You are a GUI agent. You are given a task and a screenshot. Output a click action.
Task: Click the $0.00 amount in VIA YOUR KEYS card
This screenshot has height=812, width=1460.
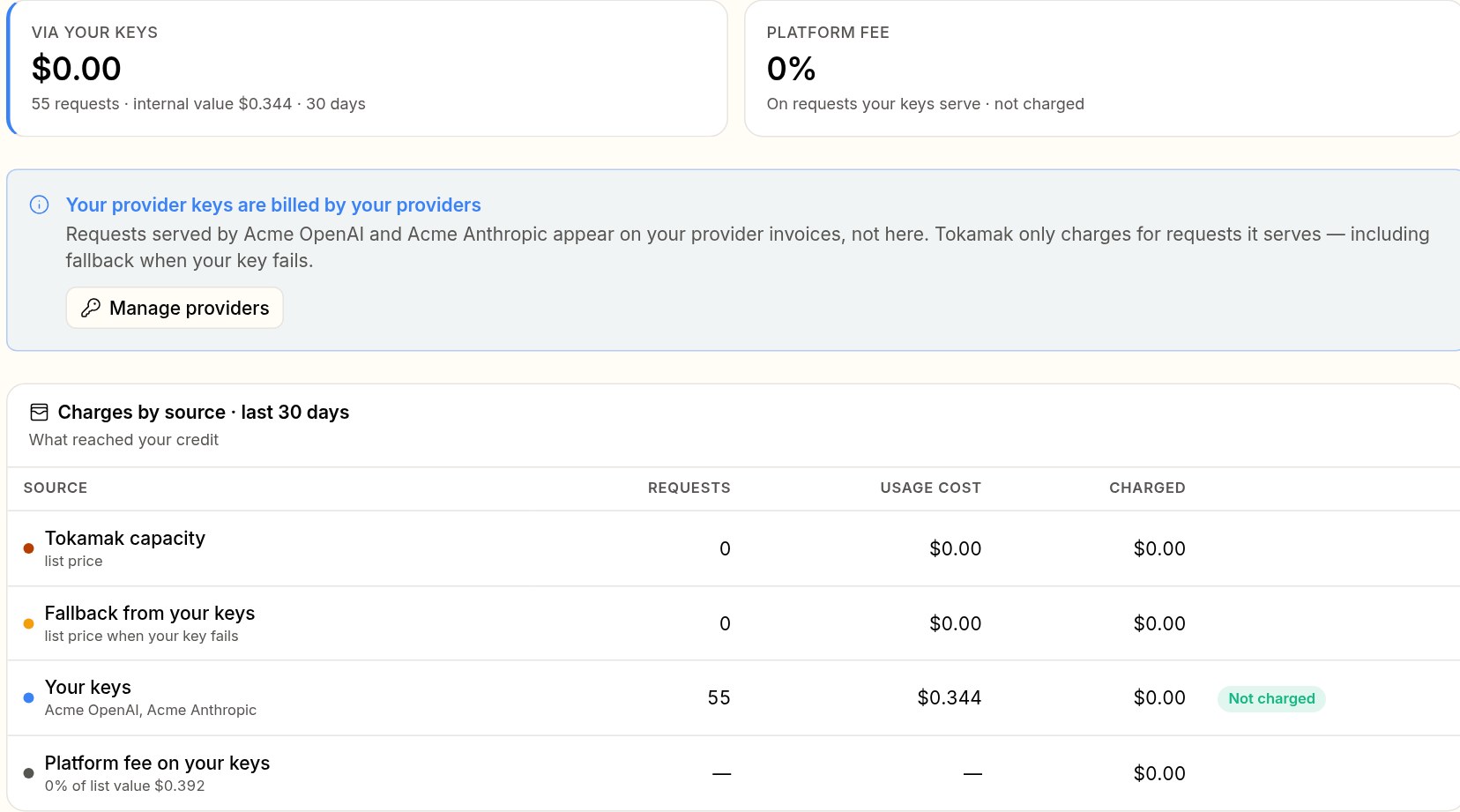coord(77,69)
